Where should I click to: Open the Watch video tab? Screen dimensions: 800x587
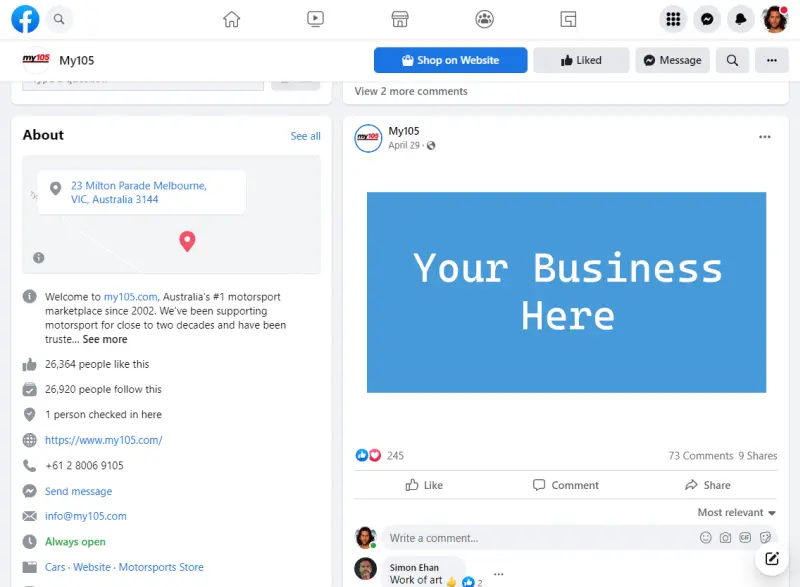(315, 19)
